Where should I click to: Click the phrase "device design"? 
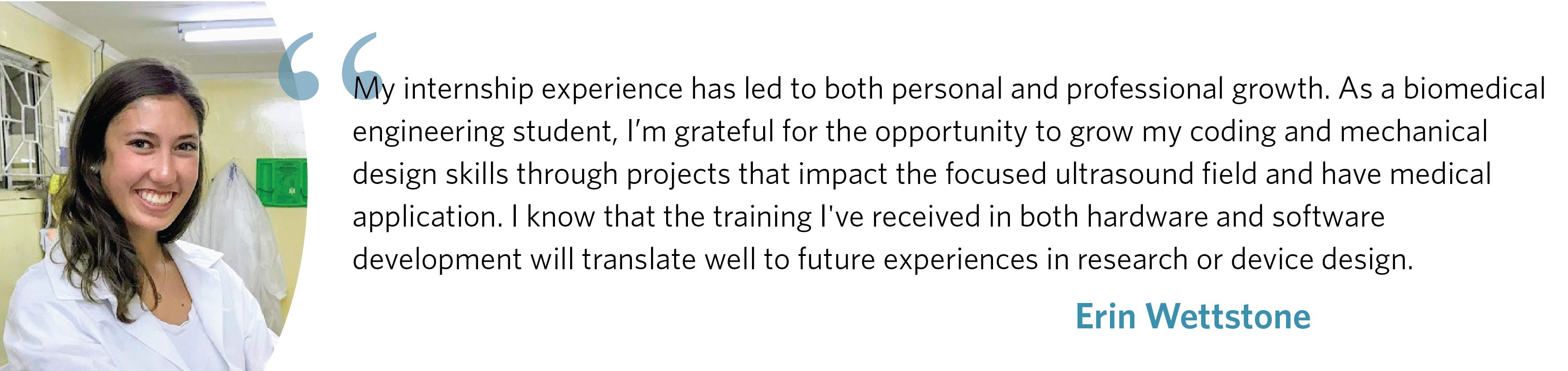tap(1322, 260)
